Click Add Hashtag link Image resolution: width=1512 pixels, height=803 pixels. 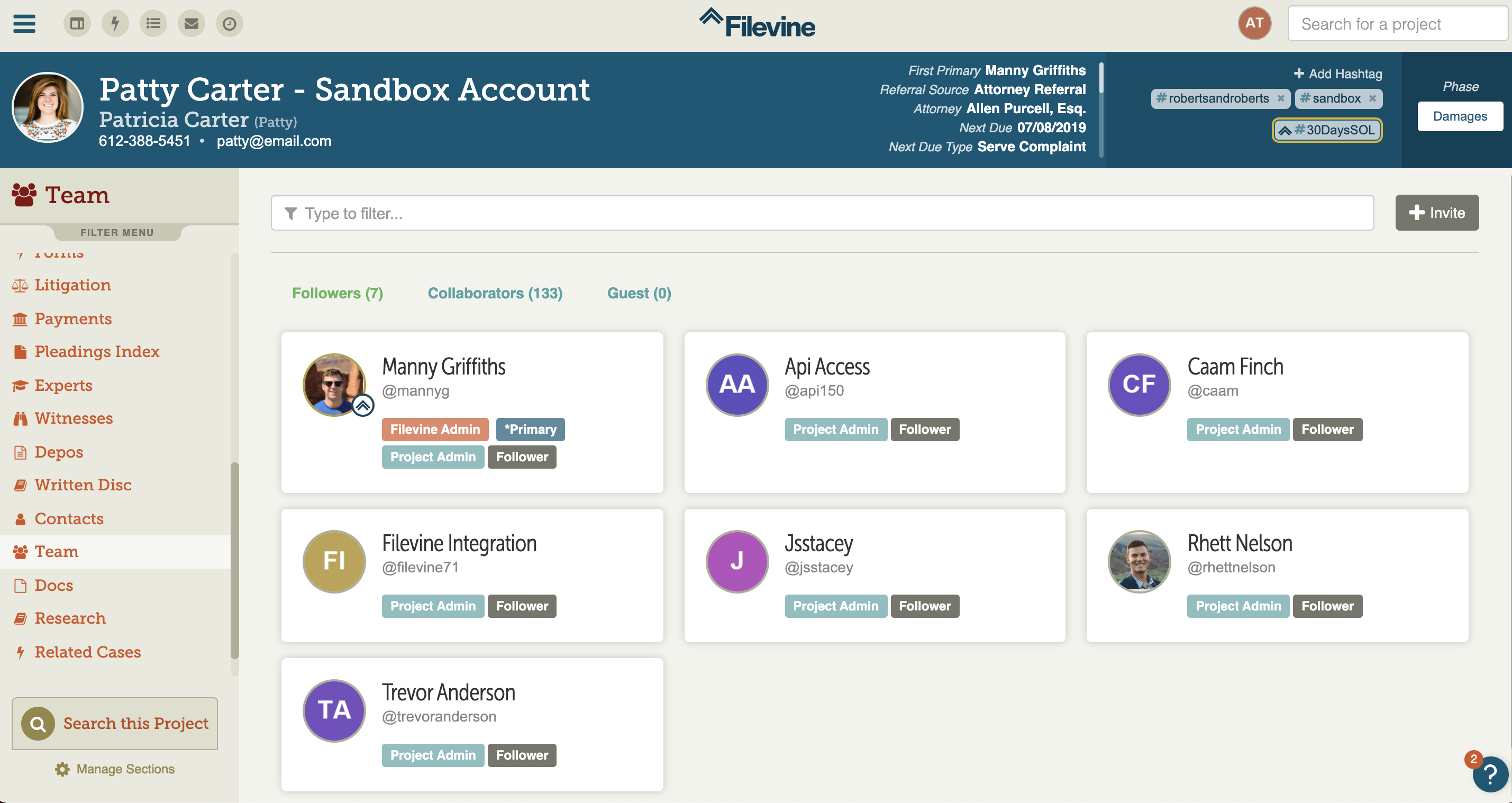1337,74
